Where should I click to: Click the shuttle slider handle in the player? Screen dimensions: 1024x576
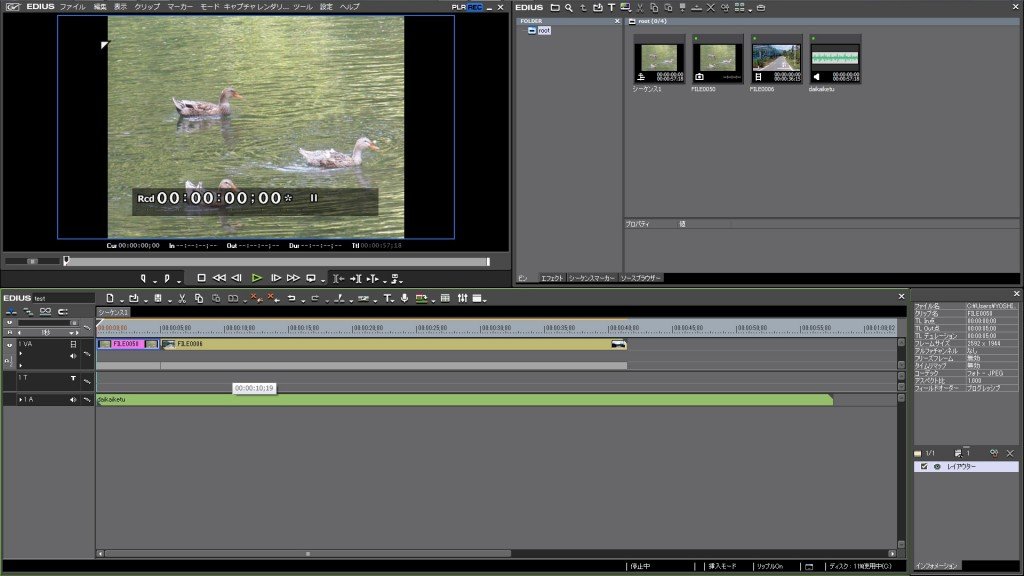coord(32,261)
